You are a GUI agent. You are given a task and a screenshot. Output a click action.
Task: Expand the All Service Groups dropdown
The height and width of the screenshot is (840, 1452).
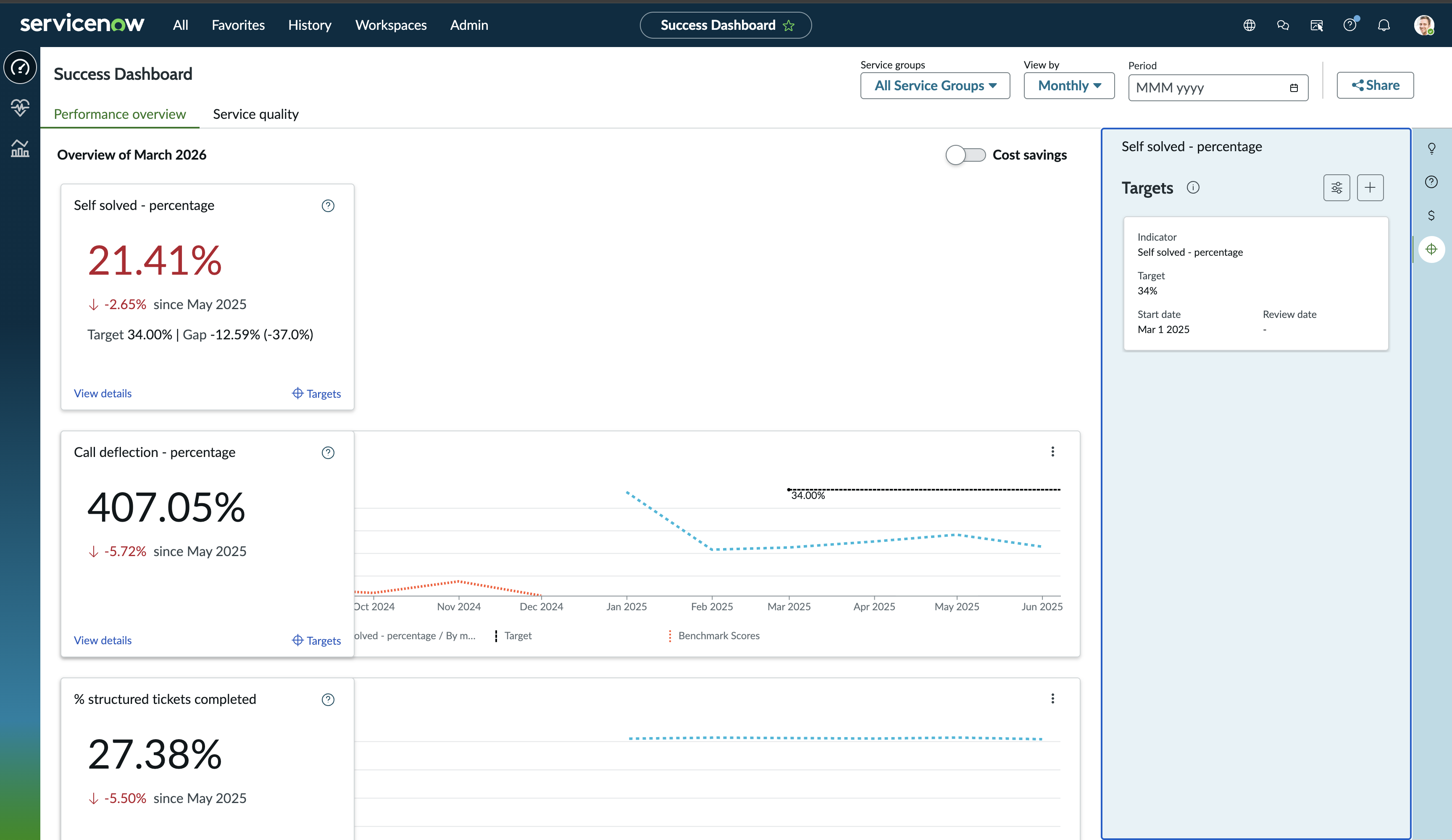[935, 85]
